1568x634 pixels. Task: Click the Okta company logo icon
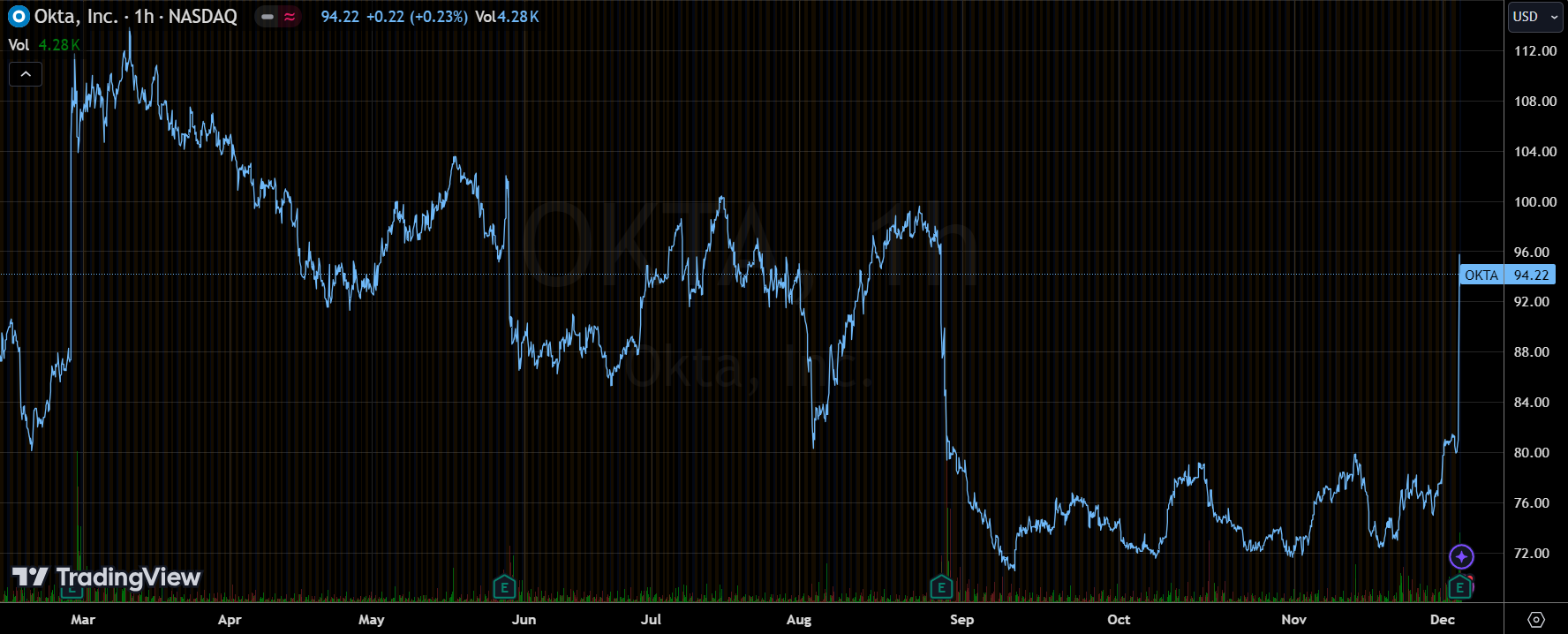(x=19, y=17)
